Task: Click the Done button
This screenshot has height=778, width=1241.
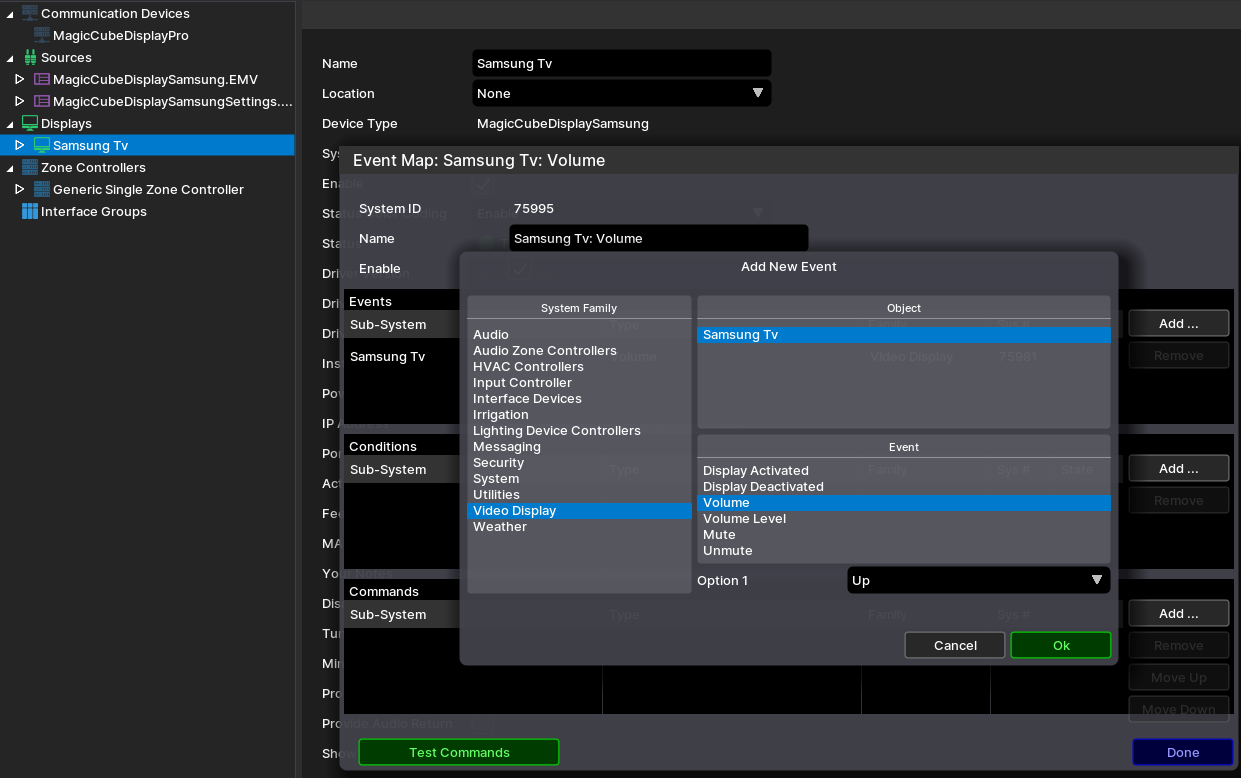Action: pyautogui.click(x=1183, y=752)
